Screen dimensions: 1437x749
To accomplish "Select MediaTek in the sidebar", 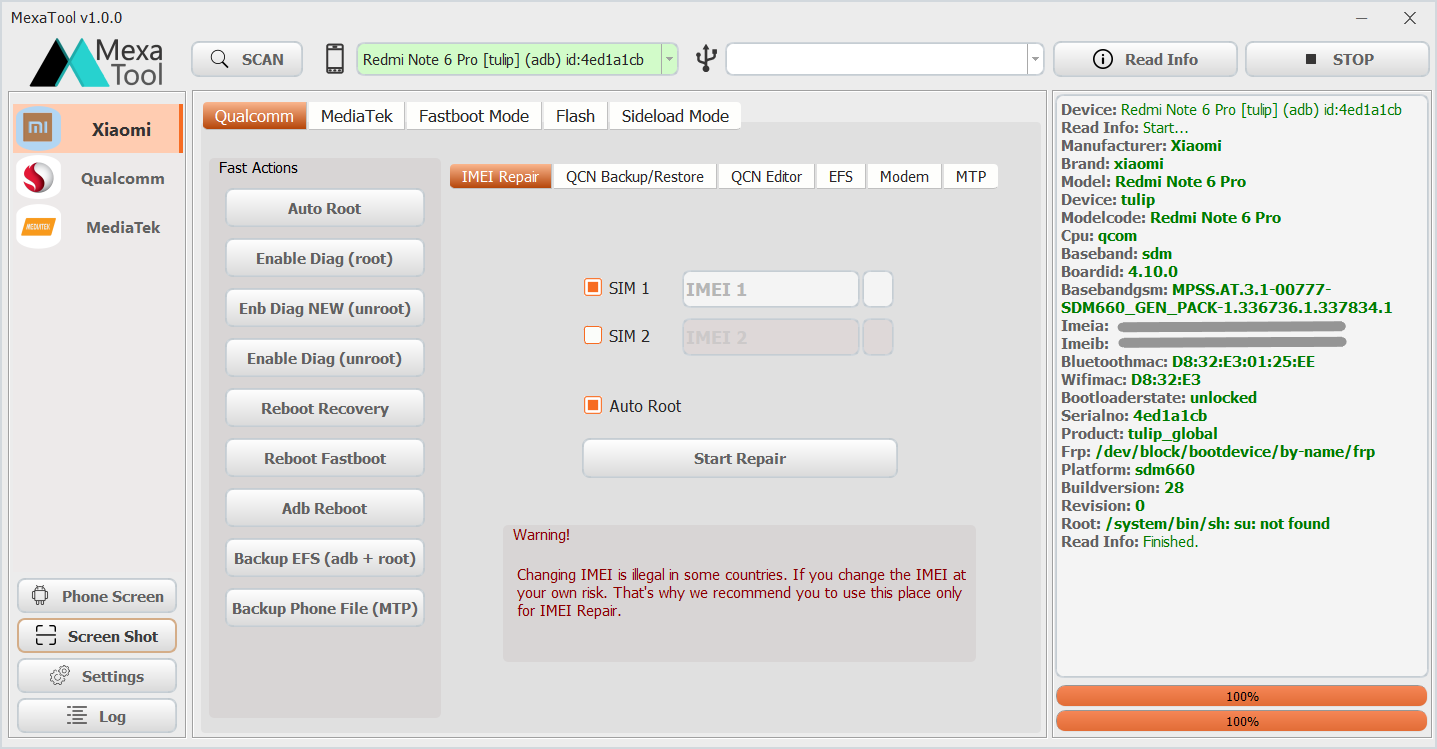I will click(x=98, y=227).
